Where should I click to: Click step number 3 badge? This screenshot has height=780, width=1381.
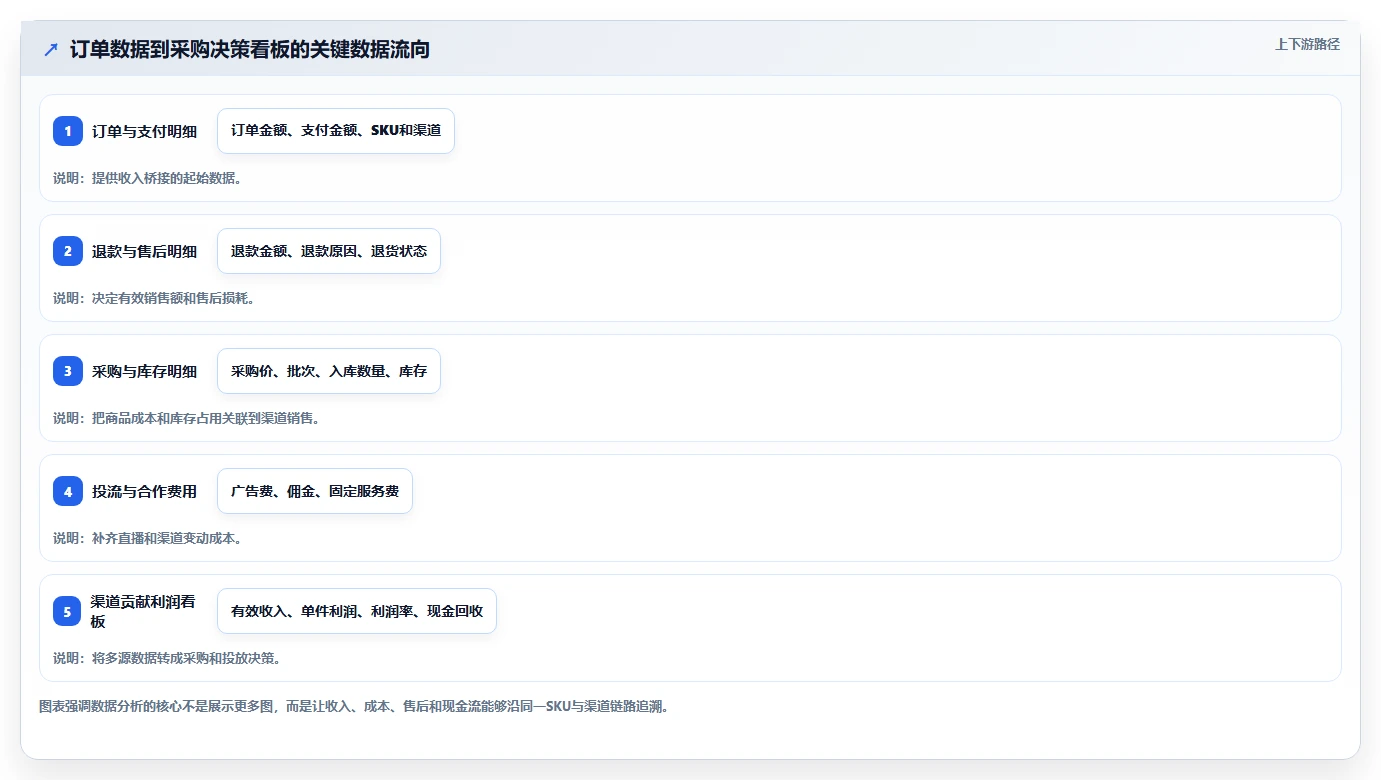tap(68, 371)
